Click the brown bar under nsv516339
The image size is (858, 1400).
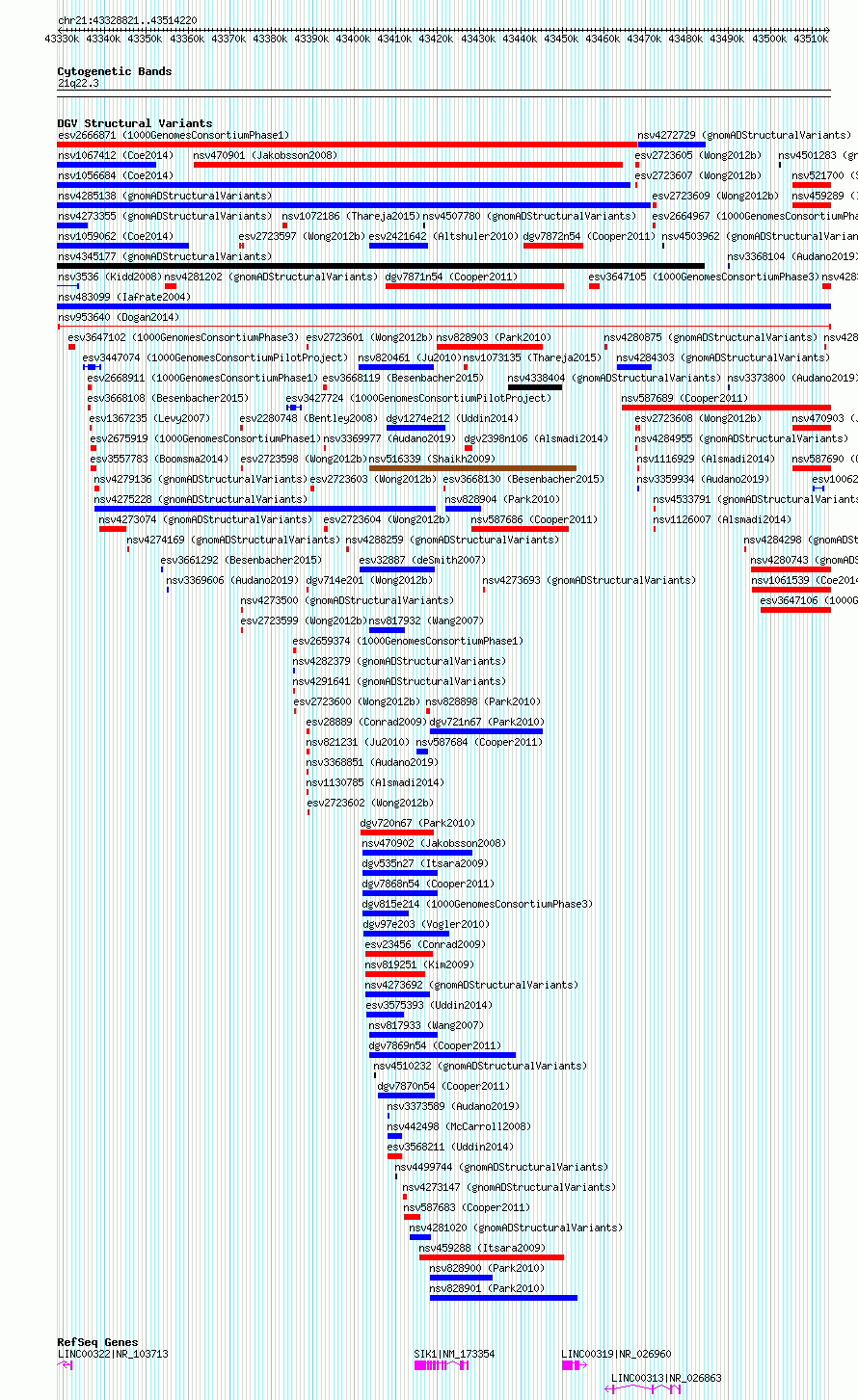point(472,468)
